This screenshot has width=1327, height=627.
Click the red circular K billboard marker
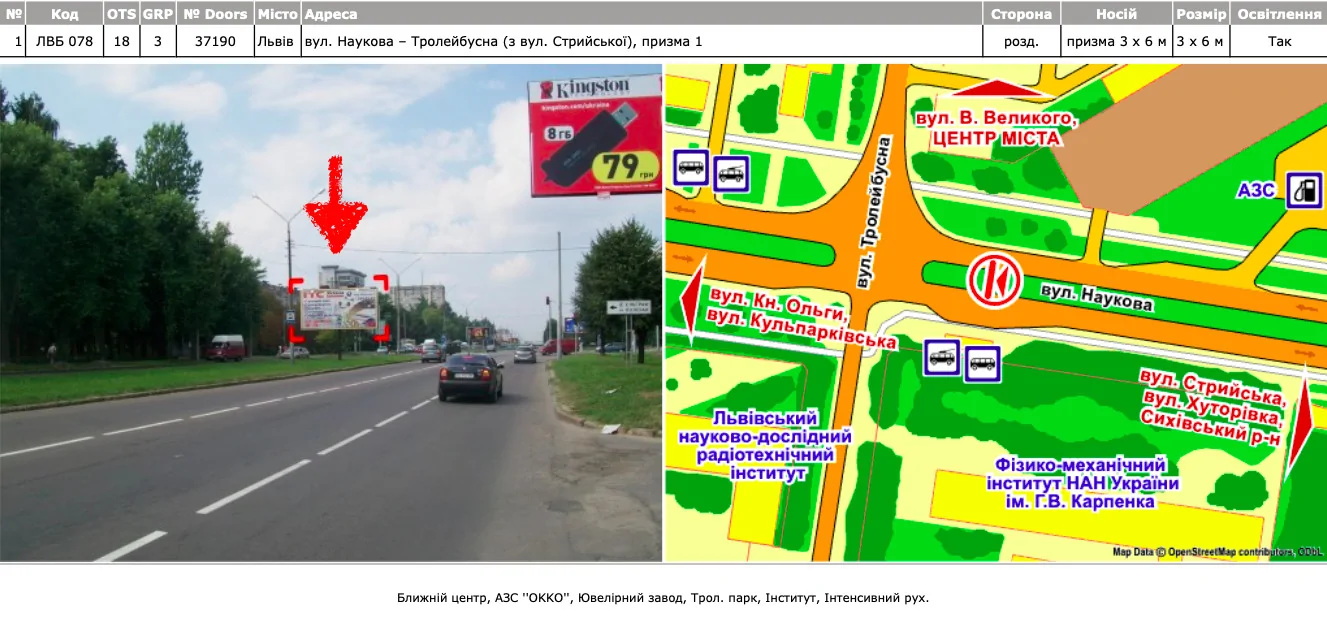994,280
